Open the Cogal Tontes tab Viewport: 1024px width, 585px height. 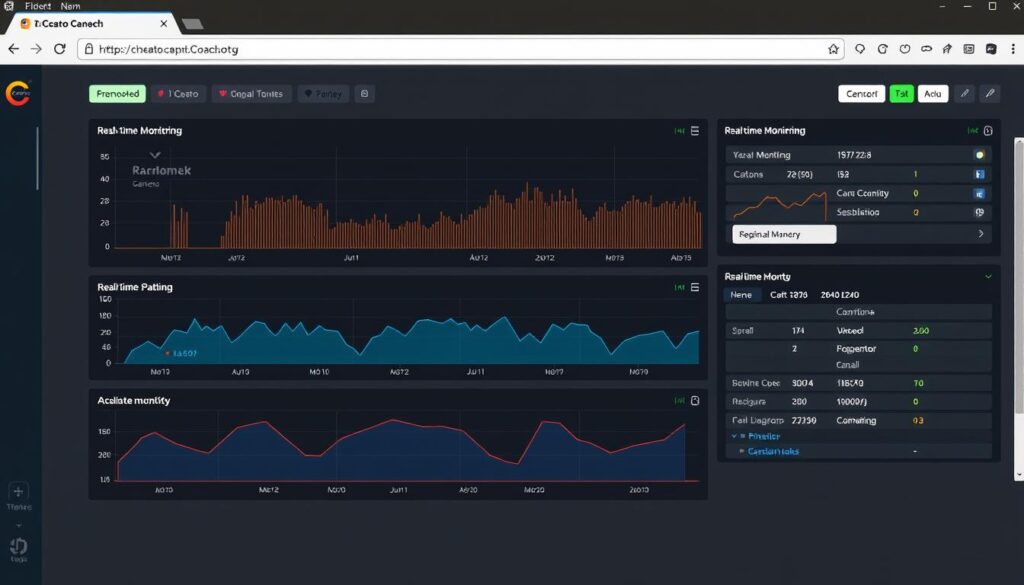251,93
